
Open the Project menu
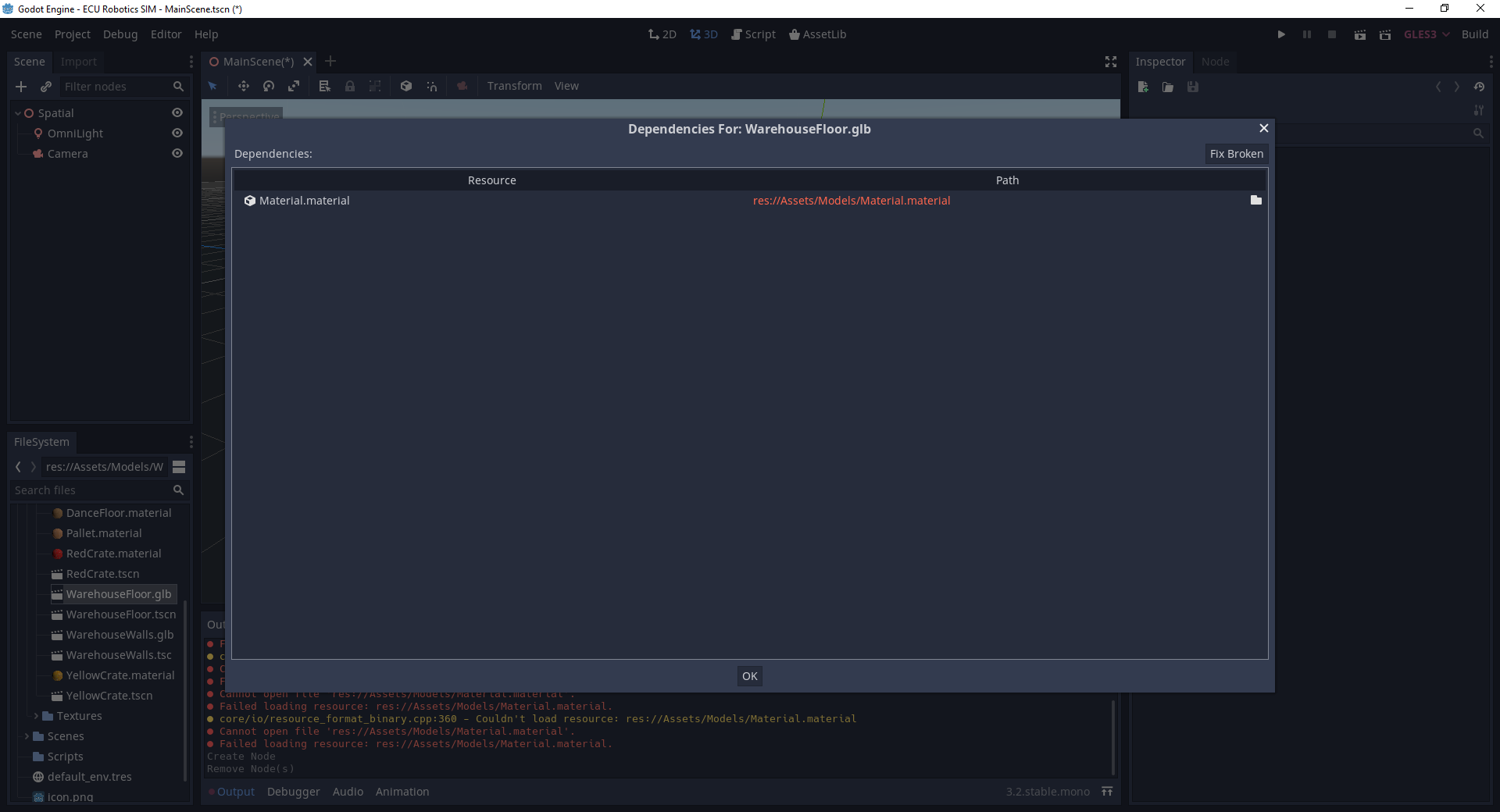tap(72, 34)
